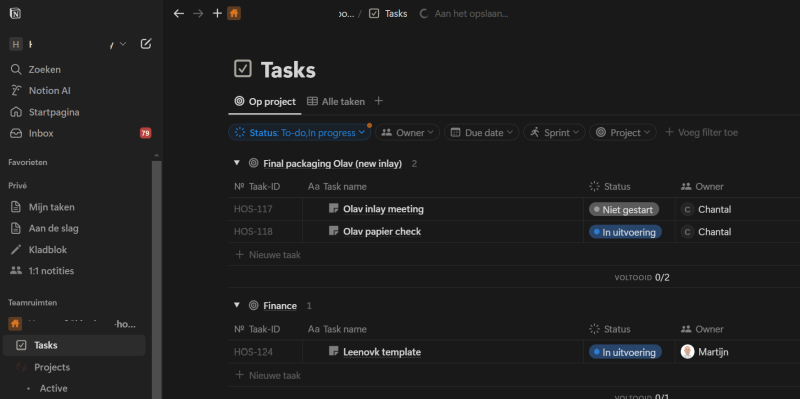This screenshot has height=399, width=800.
Task: Click the Tasks page title
Action: click(288, 70)
